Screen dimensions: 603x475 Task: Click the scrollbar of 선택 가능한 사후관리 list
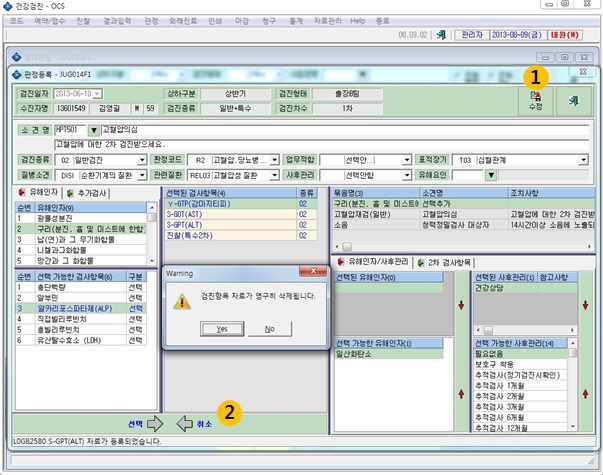pos(572,385)
